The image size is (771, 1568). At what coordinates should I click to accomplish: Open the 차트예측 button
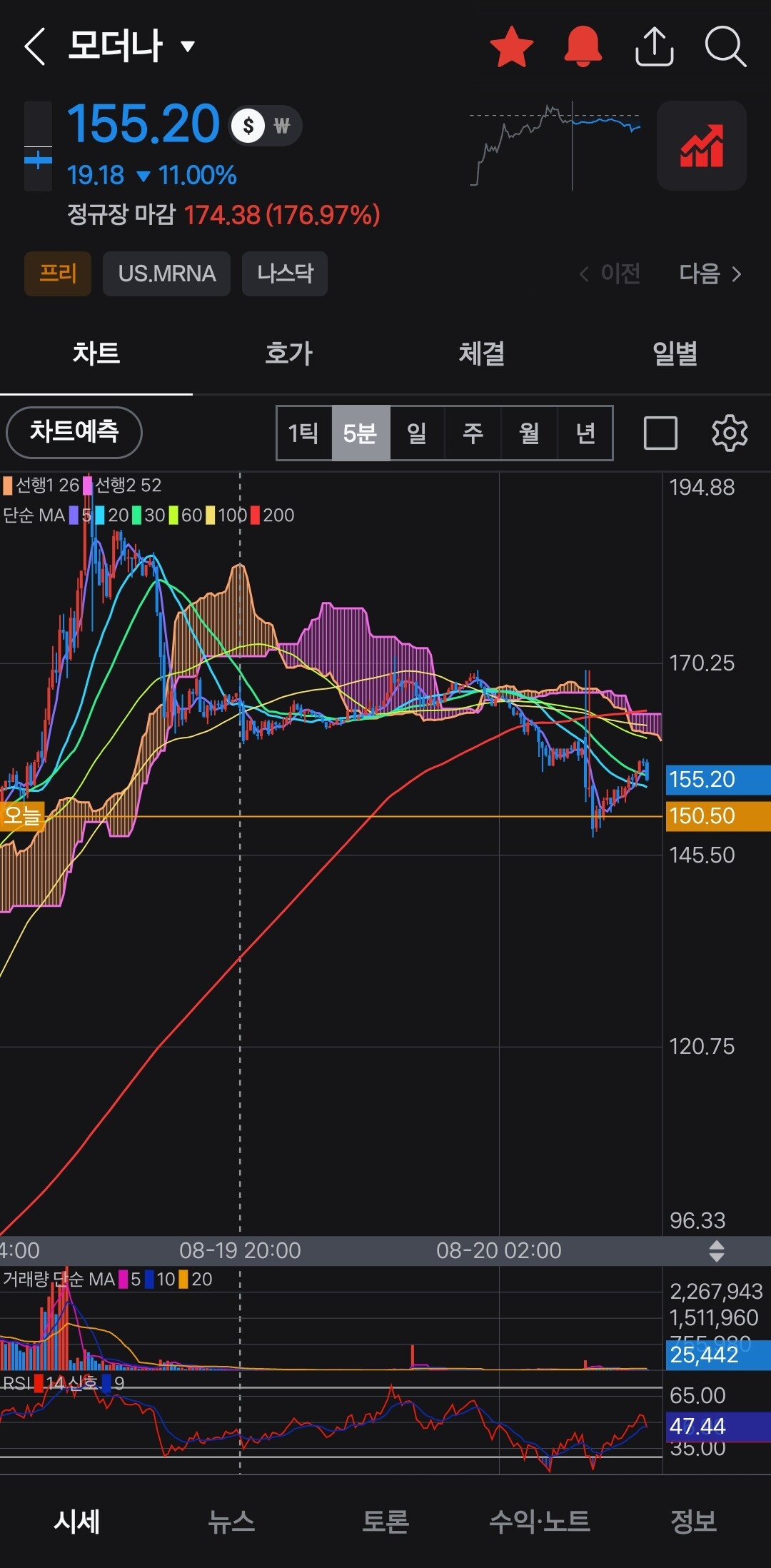tap(74, 432)
